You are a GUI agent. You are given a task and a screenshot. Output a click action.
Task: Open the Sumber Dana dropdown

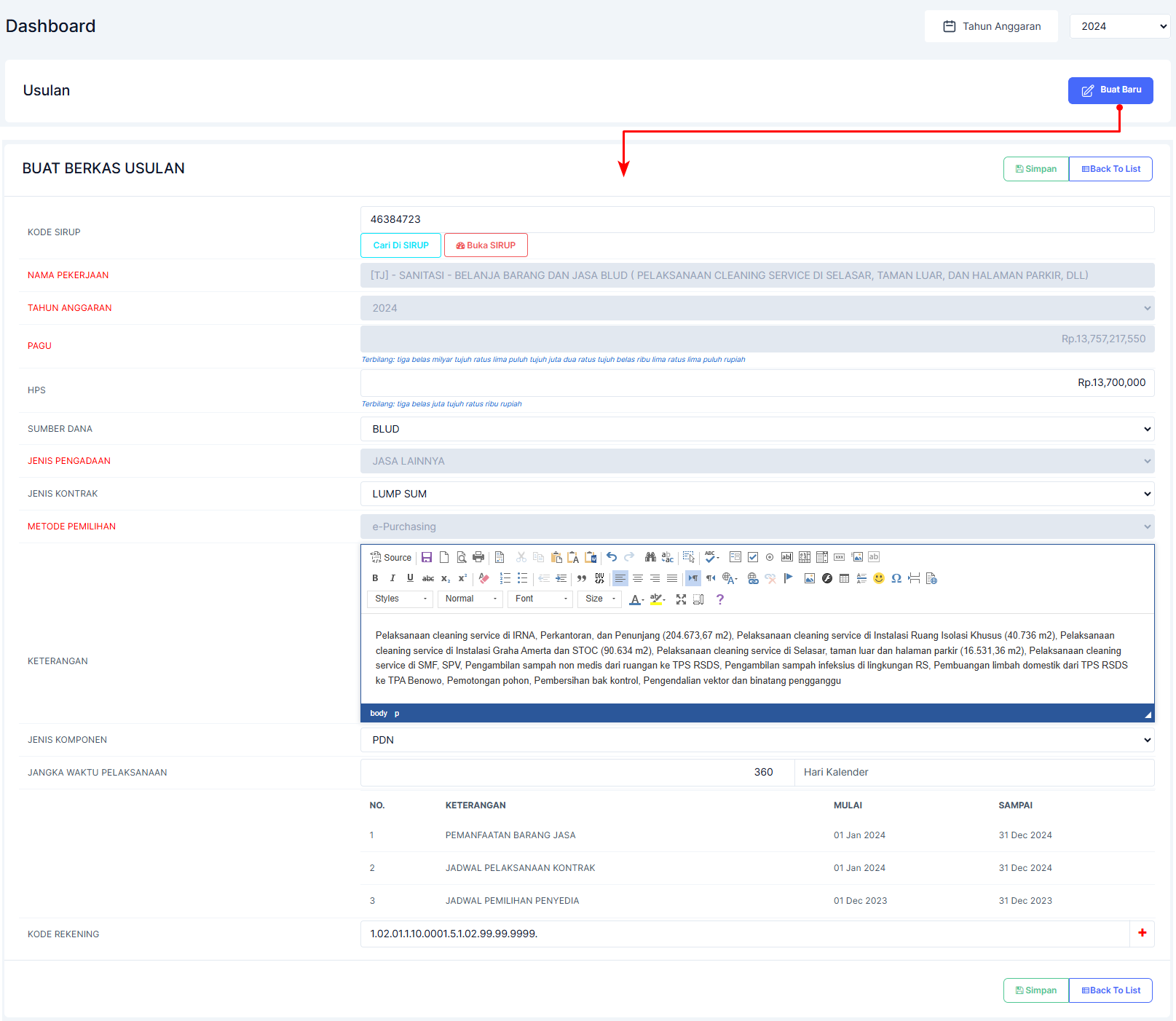[x=757, y=429]
